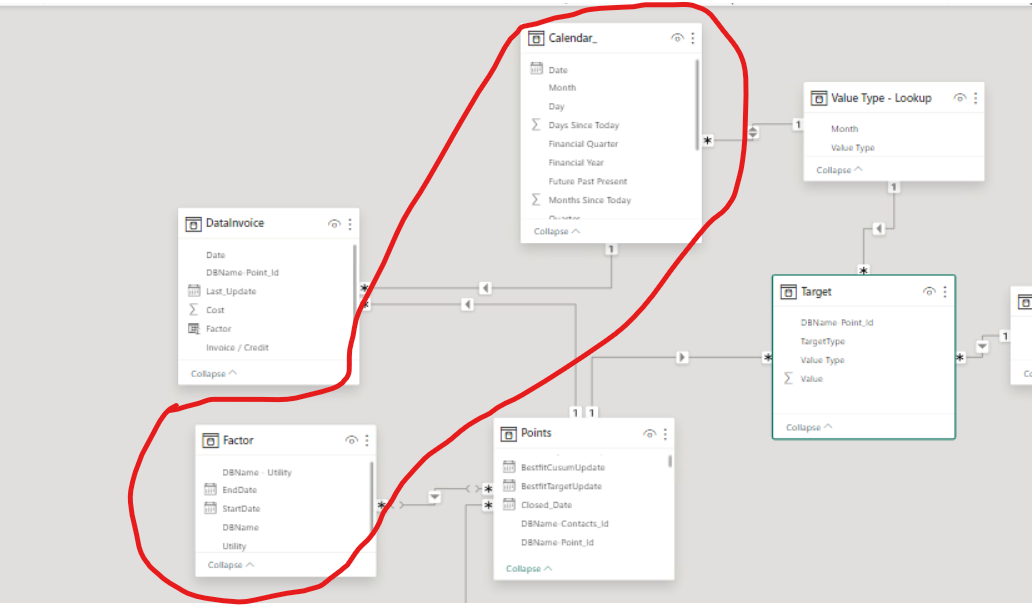This screenshot has width=1032, height=605.
Task: Open the DataInvoice table more options menu
Action: tap(350, 224)
